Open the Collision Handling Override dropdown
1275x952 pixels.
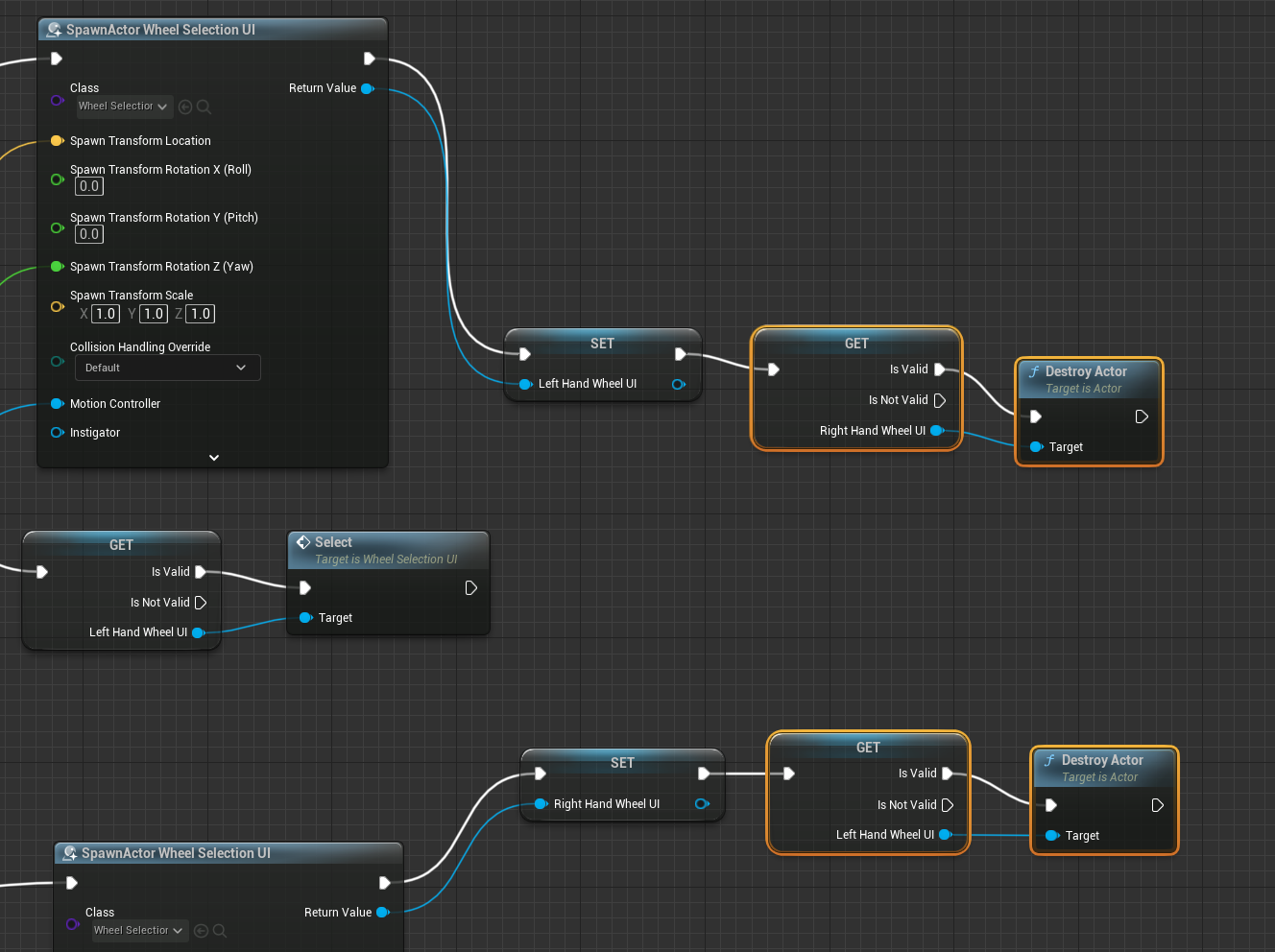tap(167, 368)
